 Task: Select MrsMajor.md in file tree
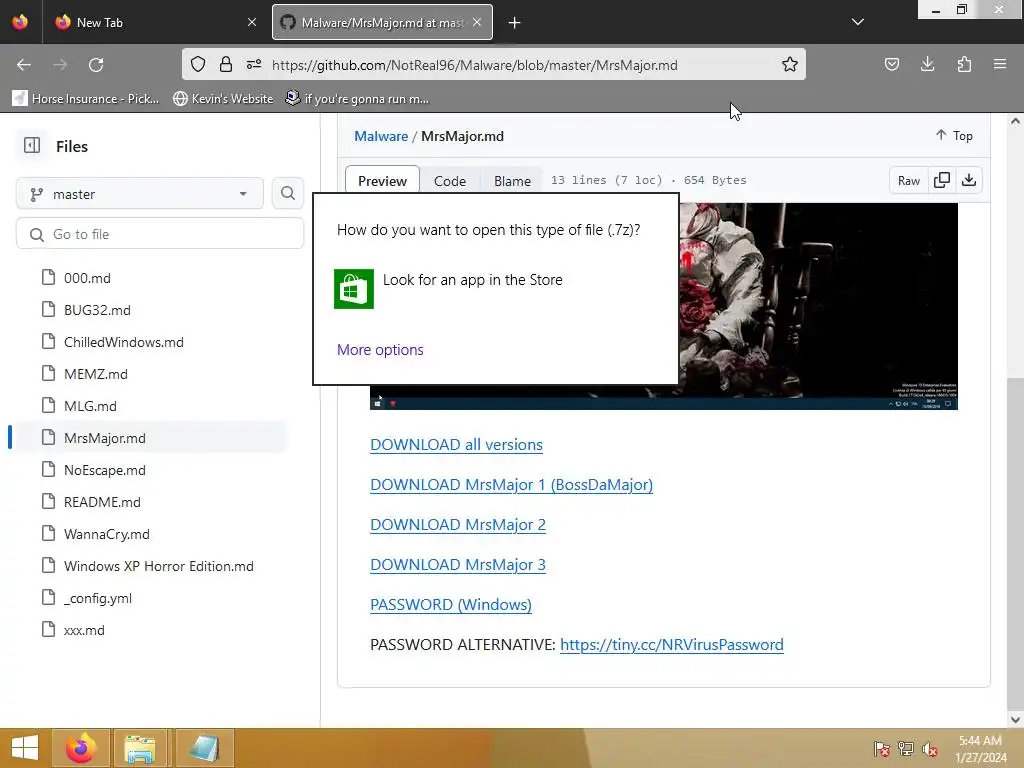point(104,438)
